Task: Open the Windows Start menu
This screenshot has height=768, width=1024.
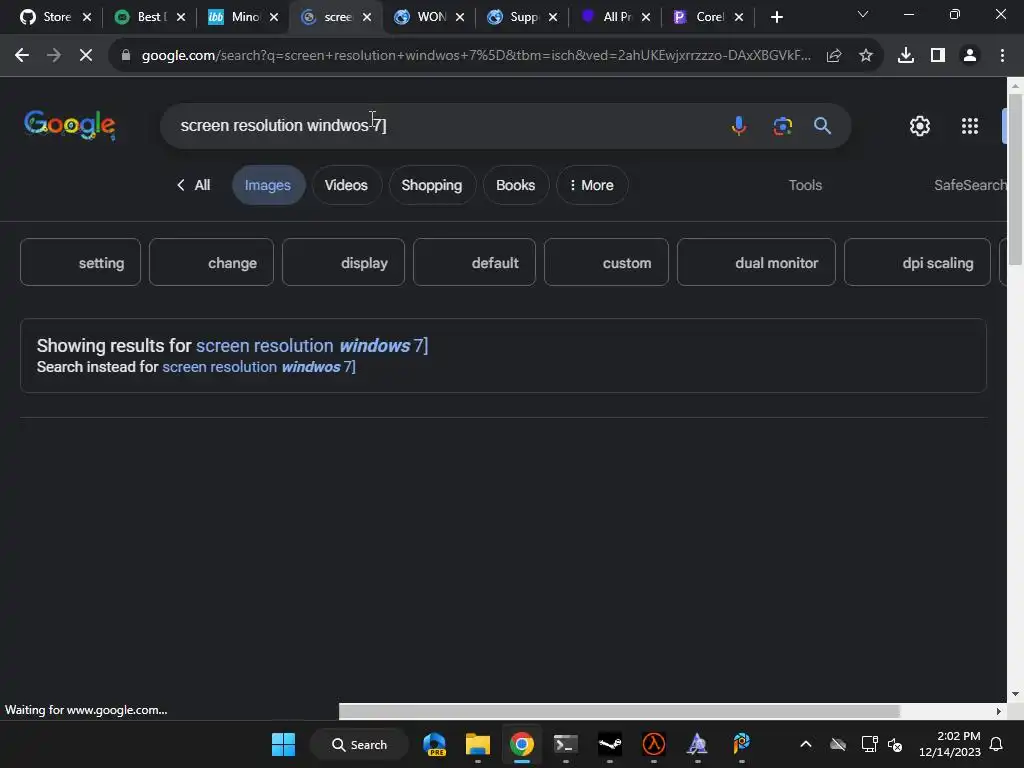Action: point(283,744)
